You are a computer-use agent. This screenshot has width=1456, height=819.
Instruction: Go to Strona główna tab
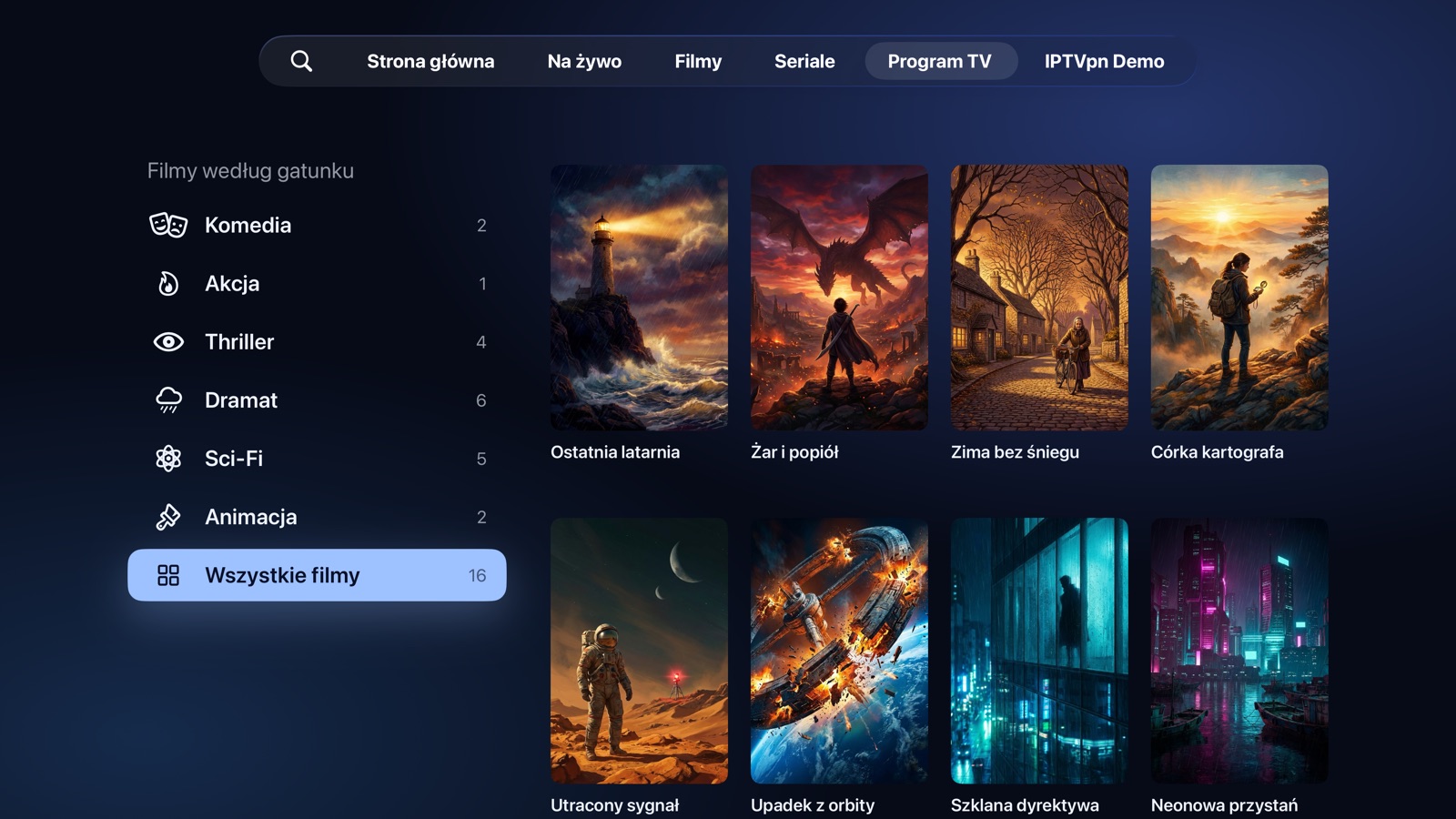(430, 61)
